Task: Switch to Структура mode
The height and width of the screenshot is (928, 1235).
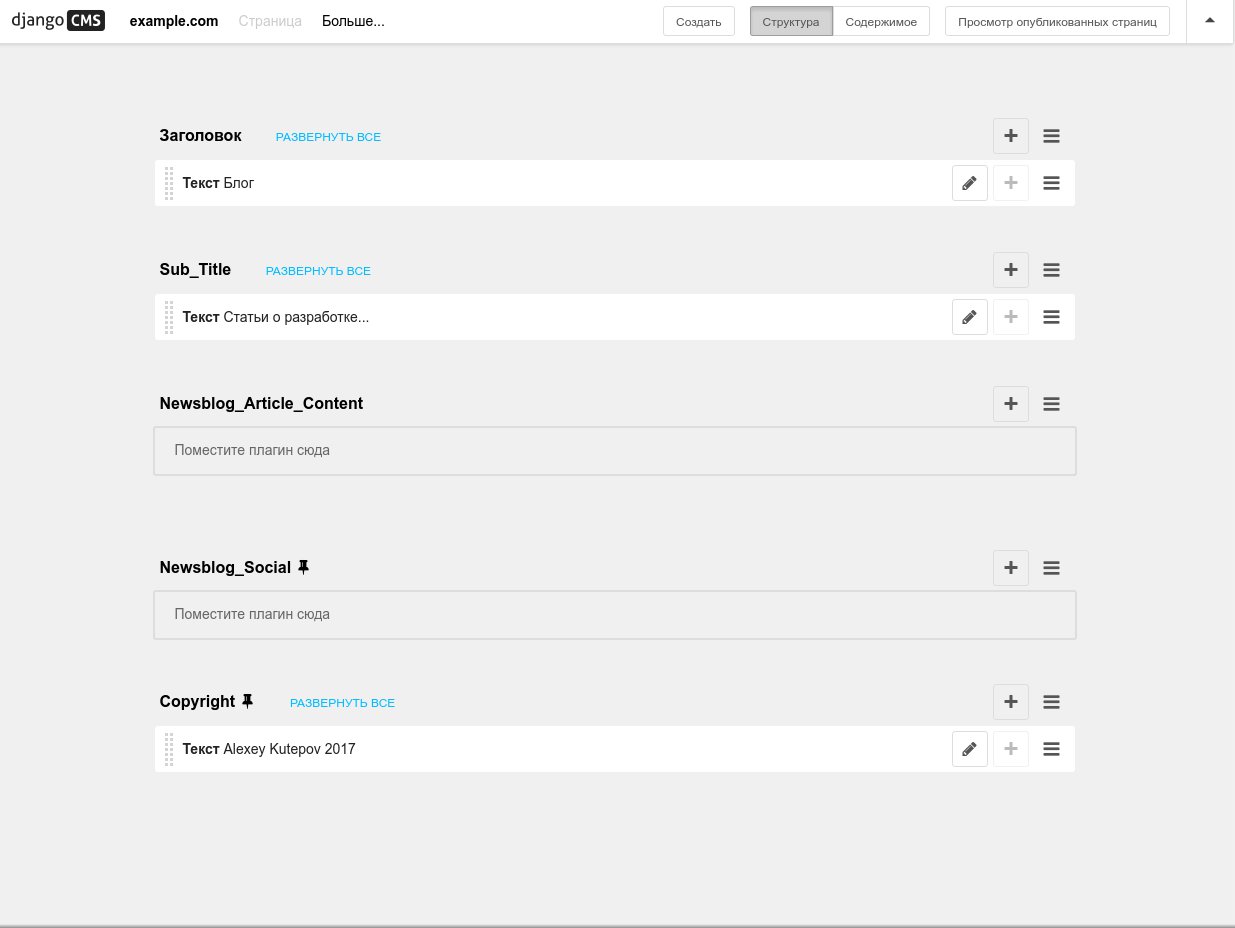Action: click(790, 22)
